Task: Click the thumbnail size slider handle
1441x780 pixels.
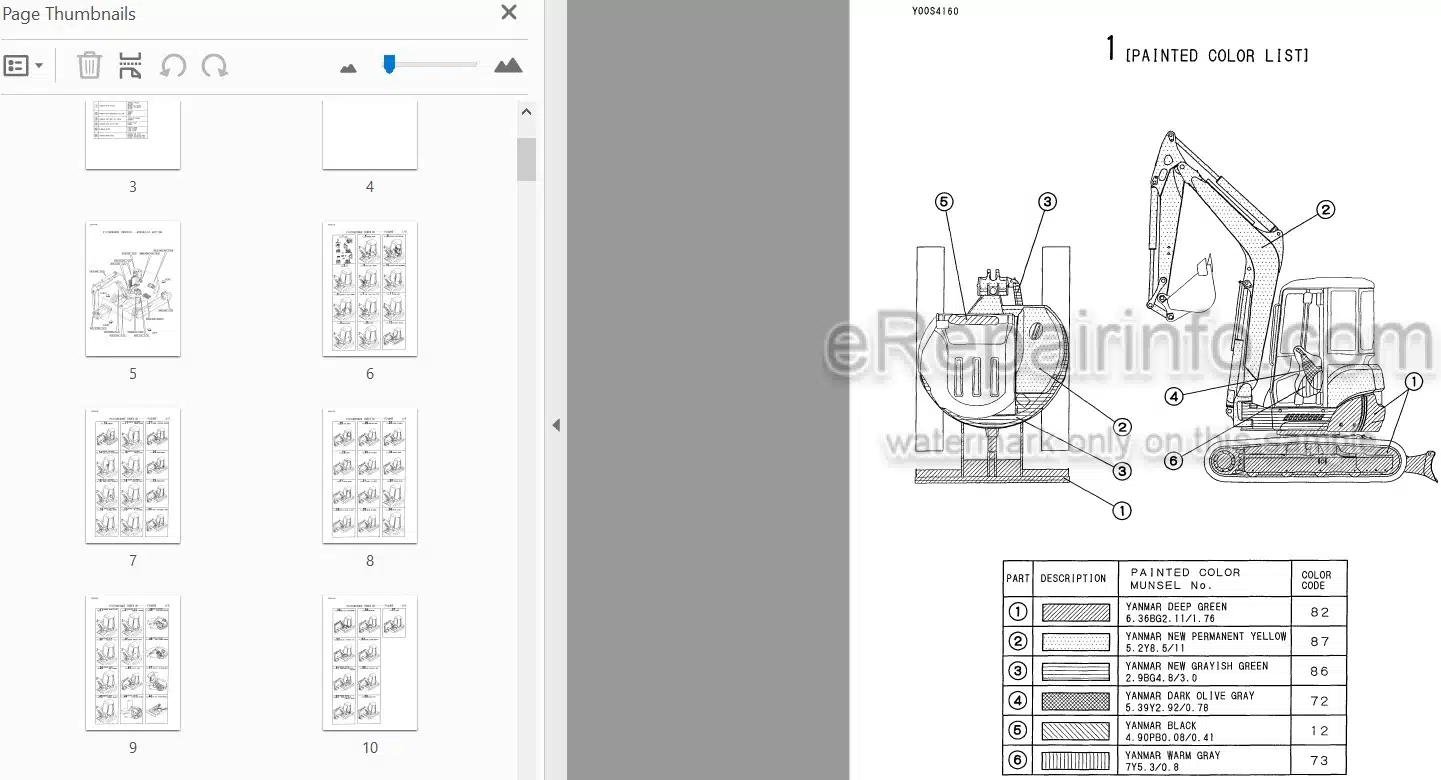Action: [389, 64]
